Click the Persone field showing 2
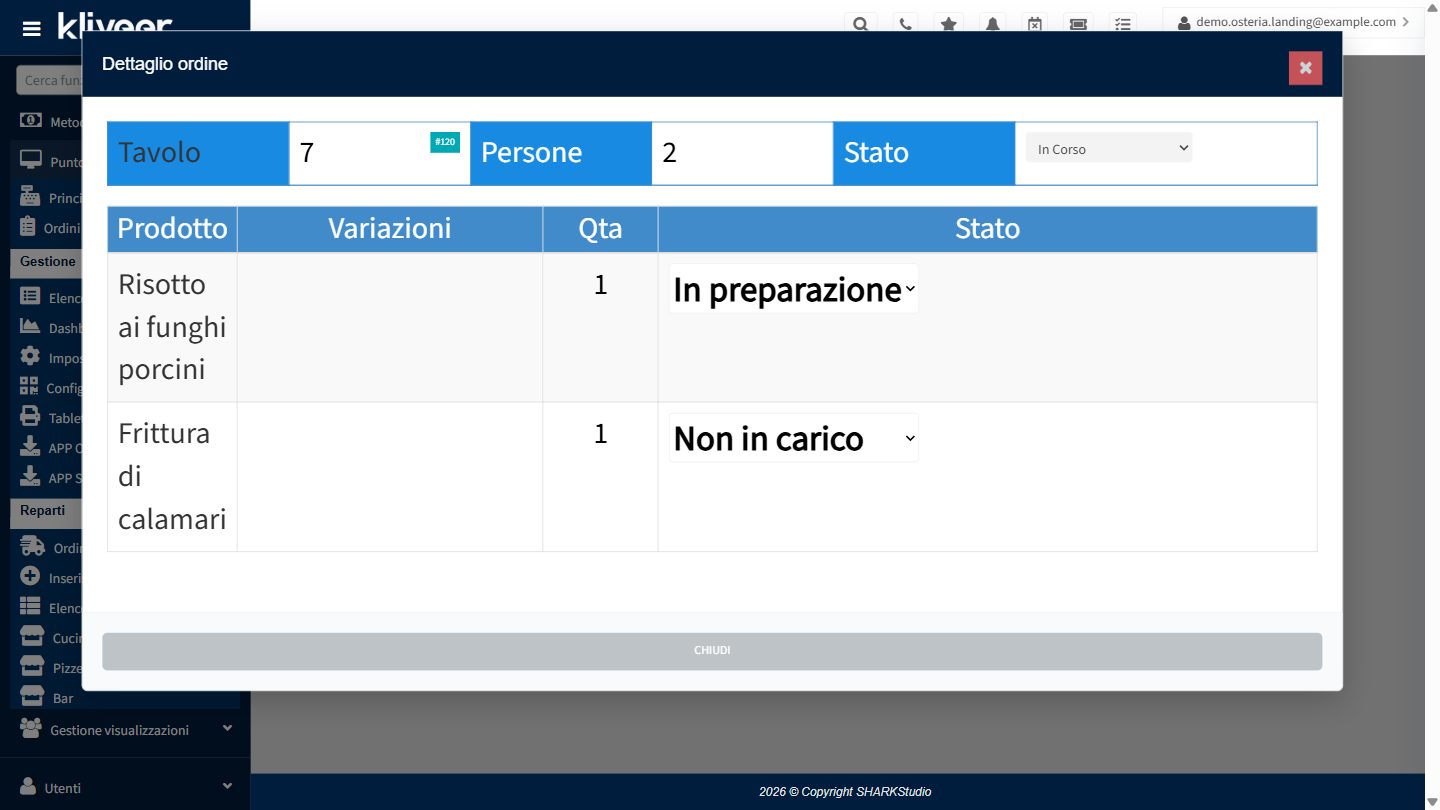The width and height of the screenshot is (1440, 810). [742, 153]
